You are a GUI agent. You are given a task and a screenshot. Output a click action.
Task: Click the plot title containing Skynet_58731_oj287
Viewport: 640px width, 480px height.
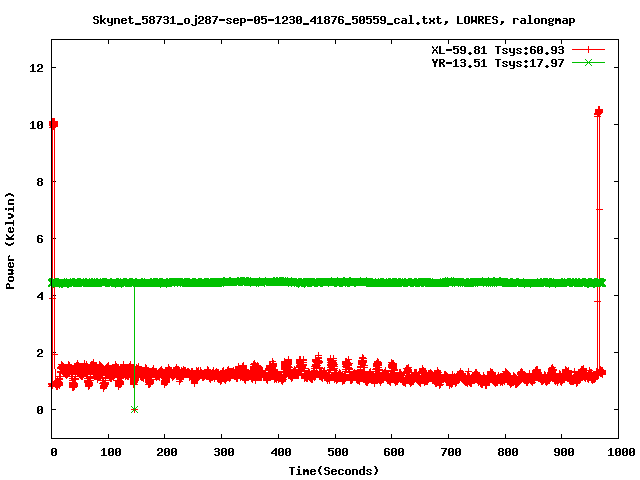click(x=333, y=20)
